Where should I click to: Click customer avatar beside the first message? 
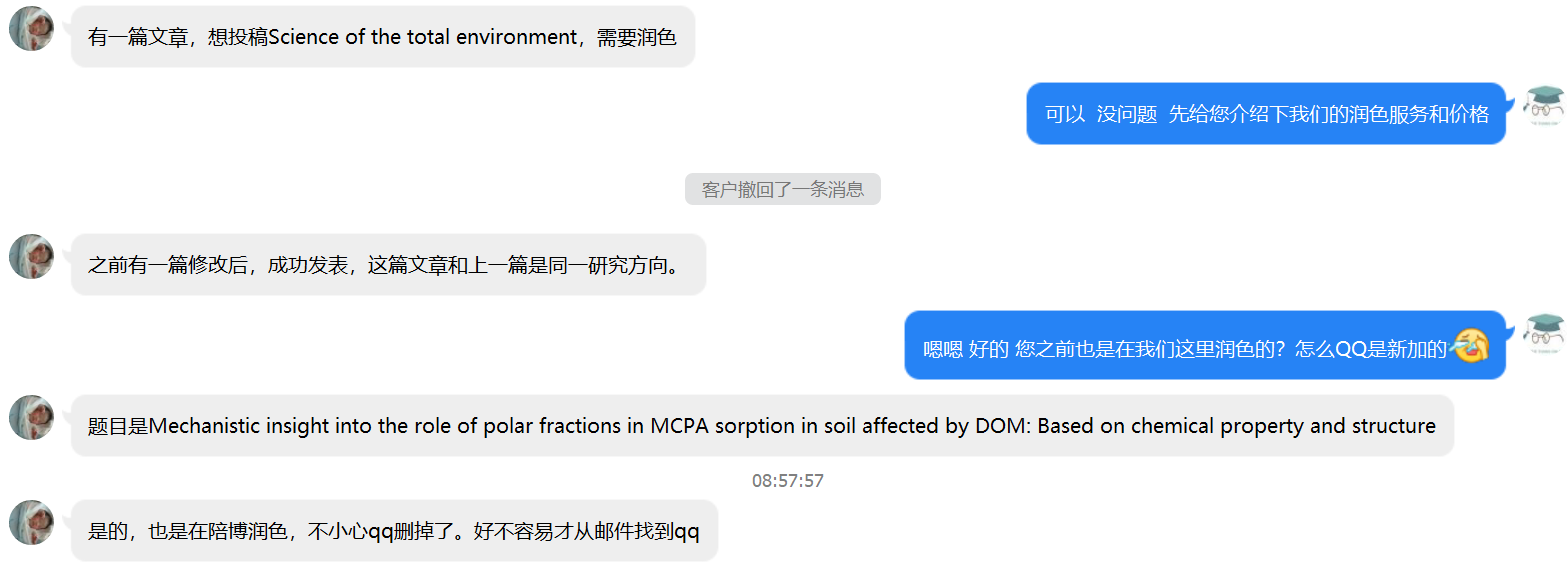pyautogui.click(x=31, y=28)
